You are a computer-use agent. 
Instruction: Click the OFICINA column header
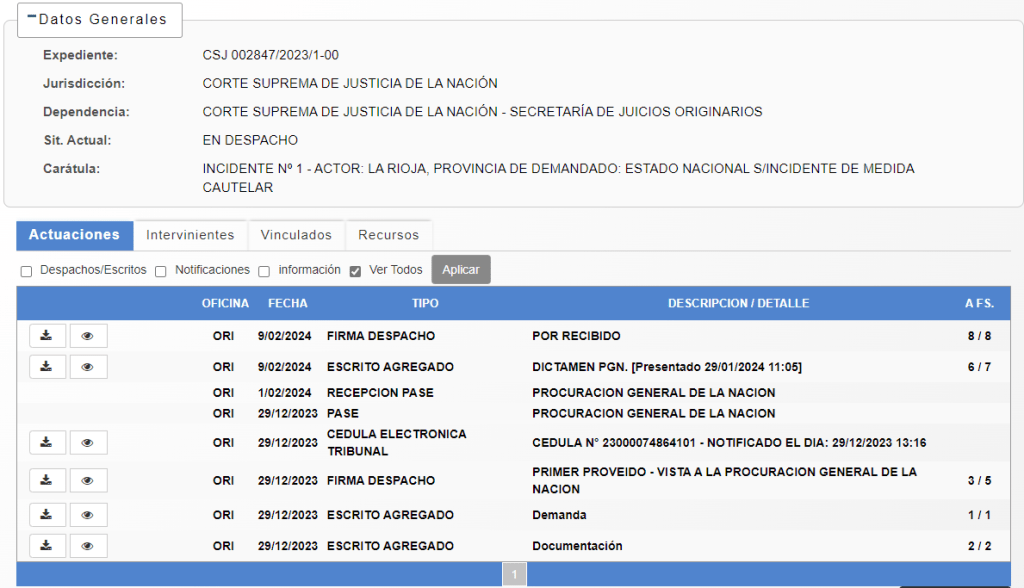225,303
